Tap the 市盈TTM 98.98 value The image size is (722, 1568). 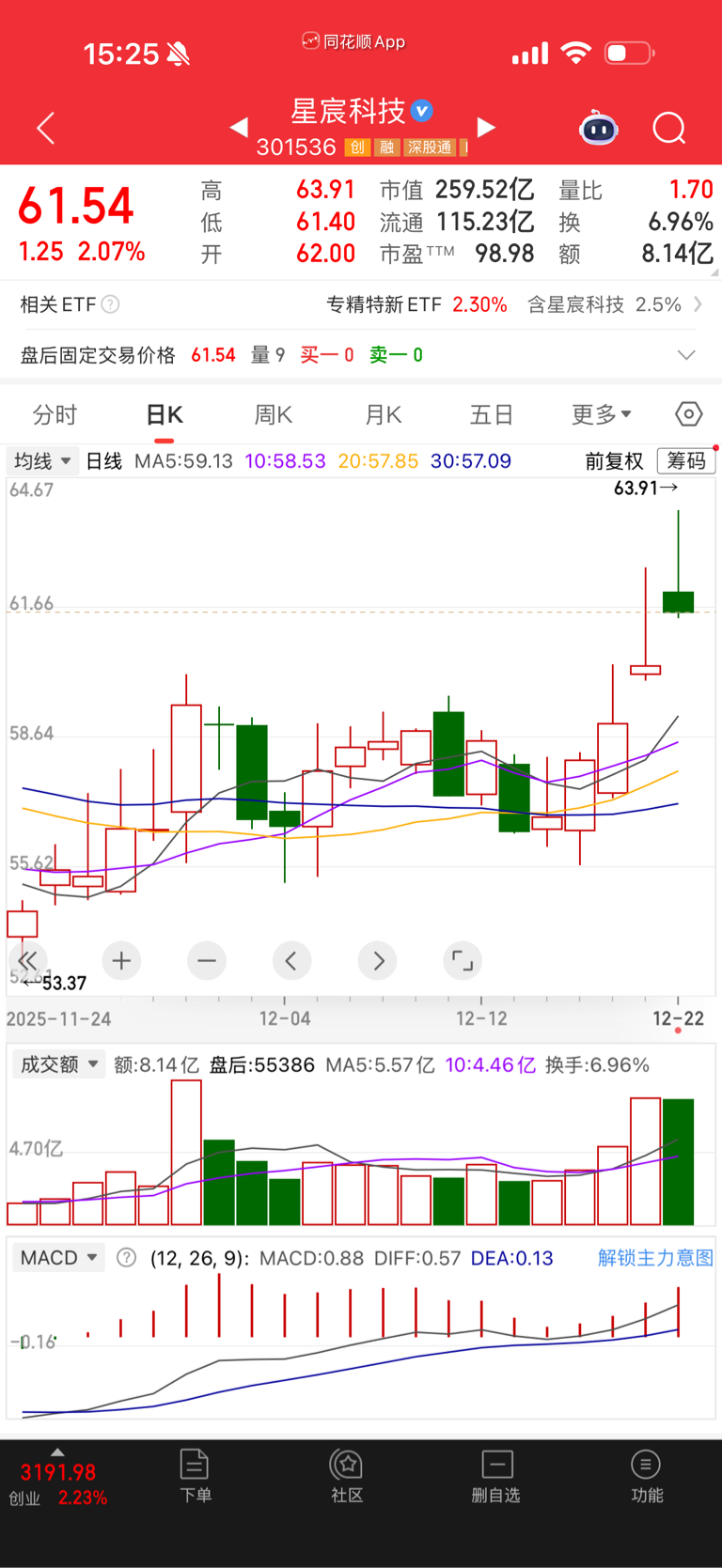[x=505, y=254]
